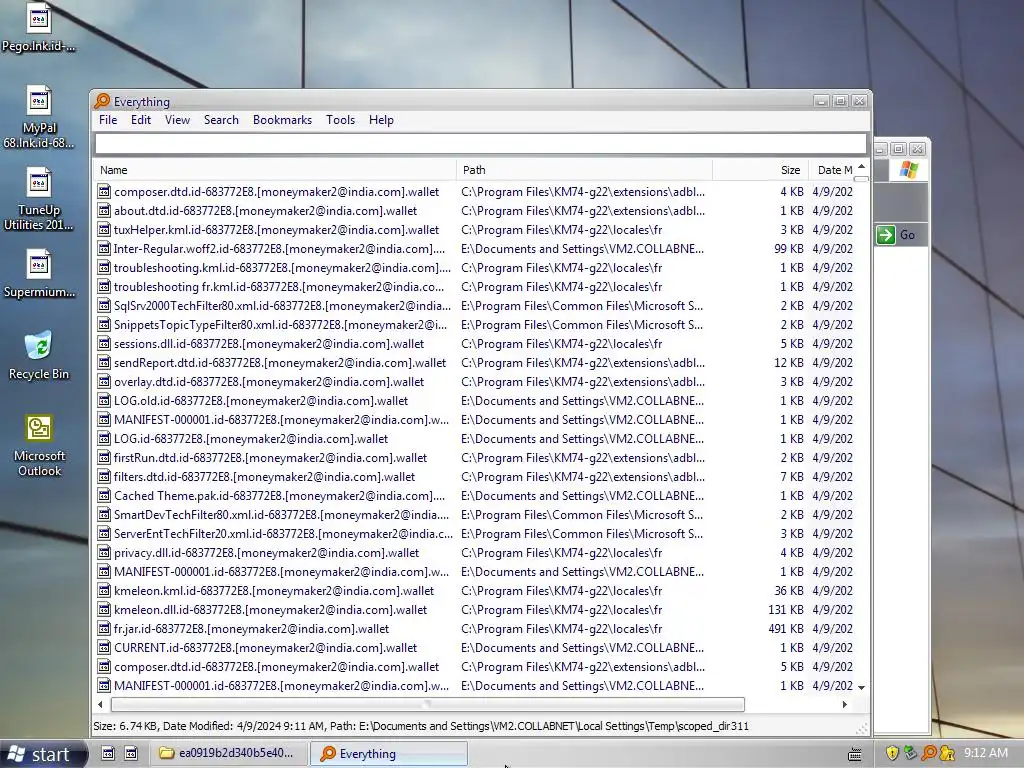Select the file name troubleshooting.kml.id-683772E8

pyautogui.click(x=282, y=268)
